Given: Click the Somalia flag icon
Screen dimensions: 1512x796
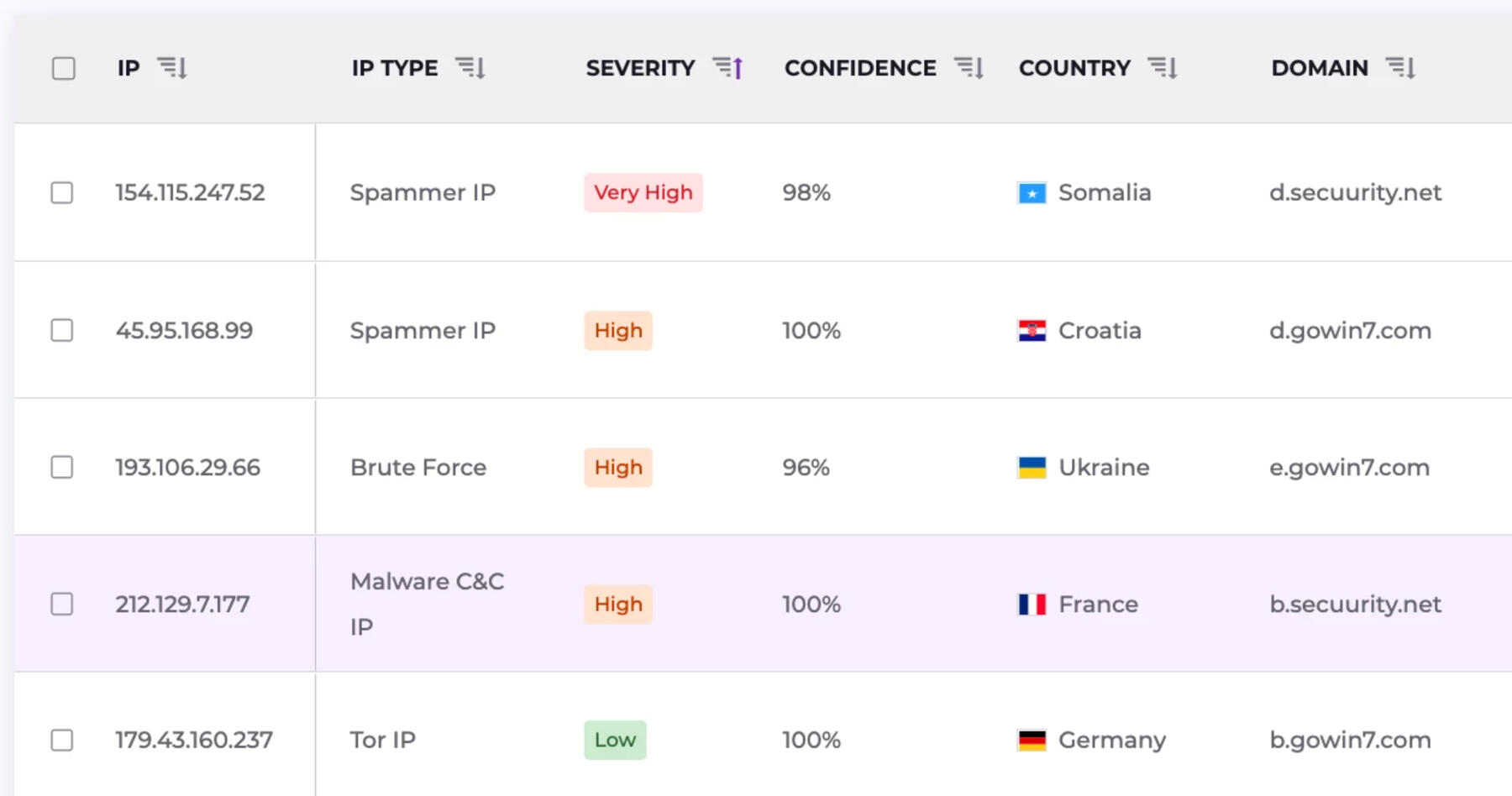Looking at the screenshot, I should pyautogui.click(x=1032, y=193).
